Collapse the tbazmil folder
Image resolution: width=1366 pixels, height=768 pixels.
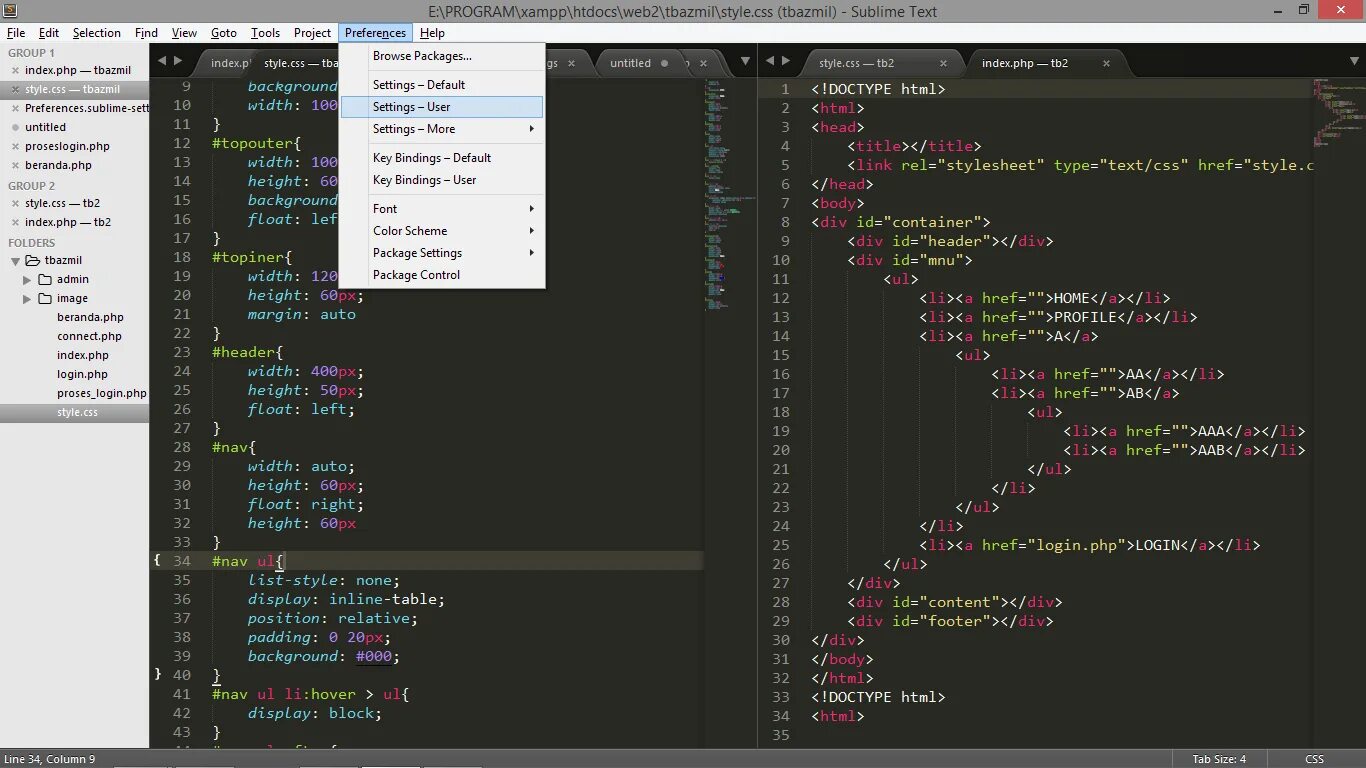tap(15, 261)
